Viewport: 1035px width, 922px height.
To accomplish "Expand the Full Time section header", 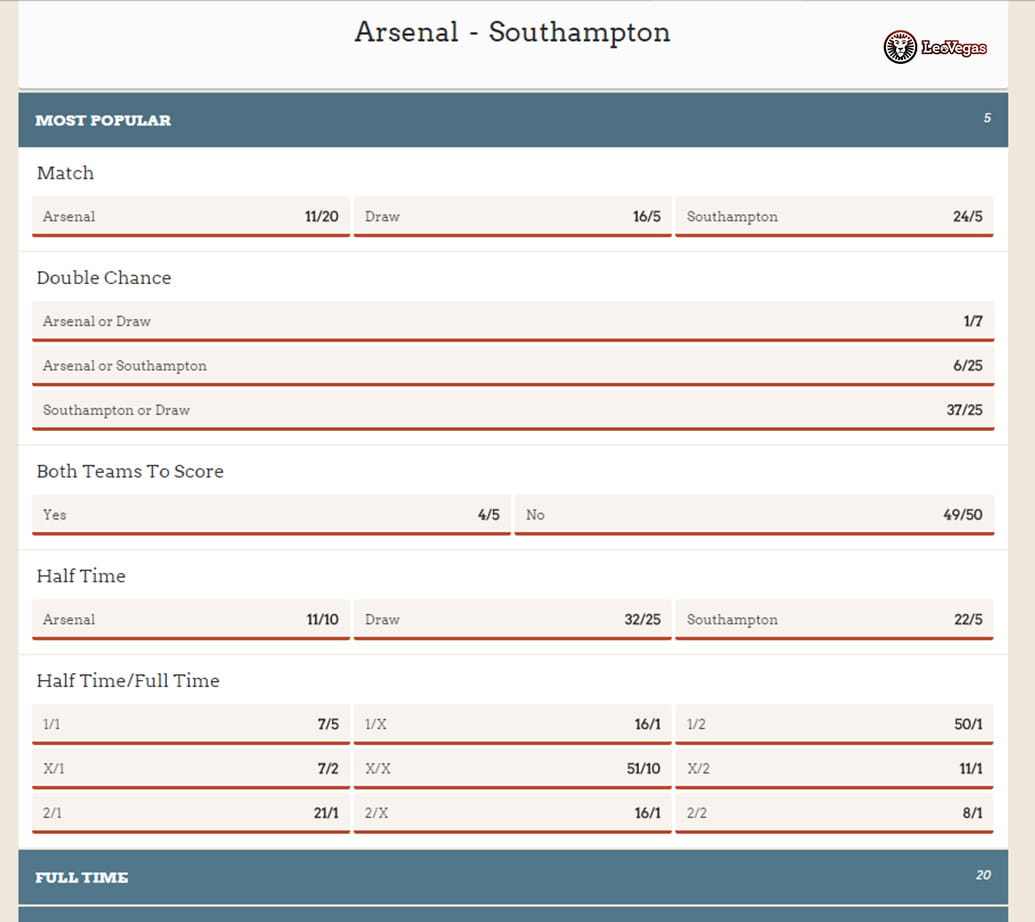I will point(513,876).
